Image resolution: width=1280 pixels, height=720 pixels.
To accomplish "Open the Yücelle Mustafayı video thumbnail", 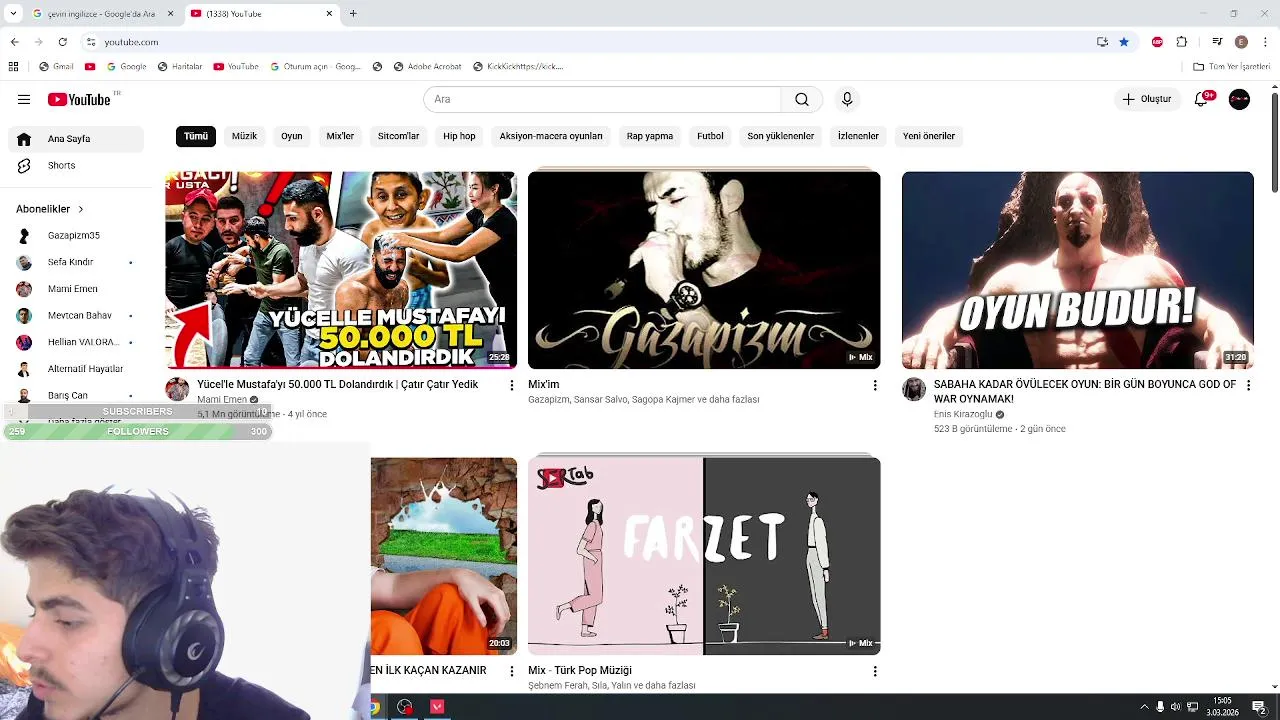I will point(341,270).
